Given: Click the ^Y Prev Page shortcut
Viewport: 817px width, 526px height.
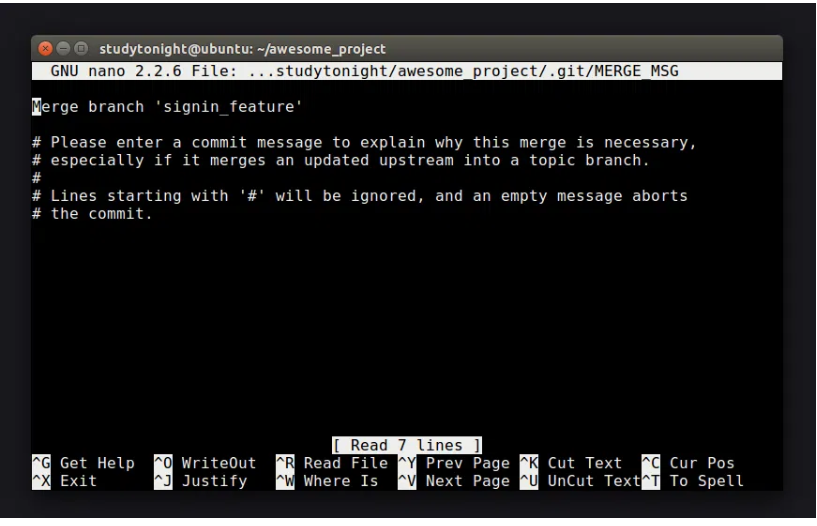Looking at the screenshot, I should pyautogui.click(x=453, y=463).
